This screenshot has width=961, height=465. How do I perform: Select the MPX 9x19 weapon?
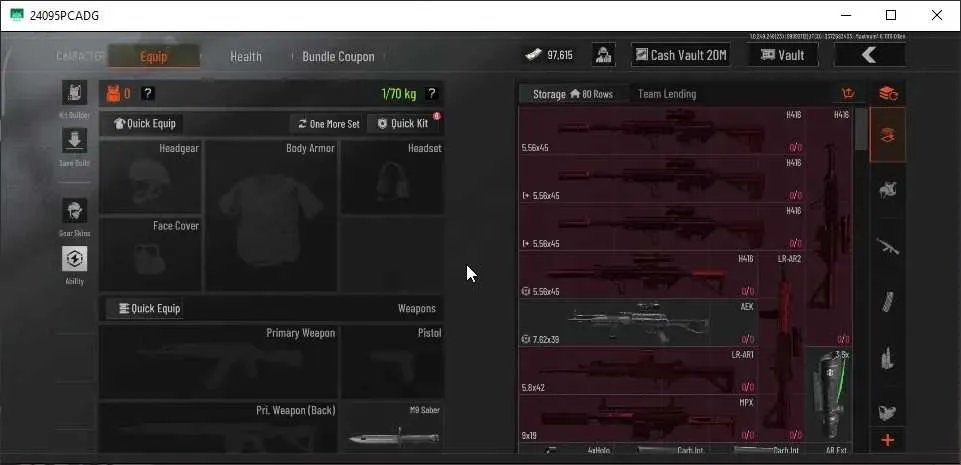(x=638, y=418)
